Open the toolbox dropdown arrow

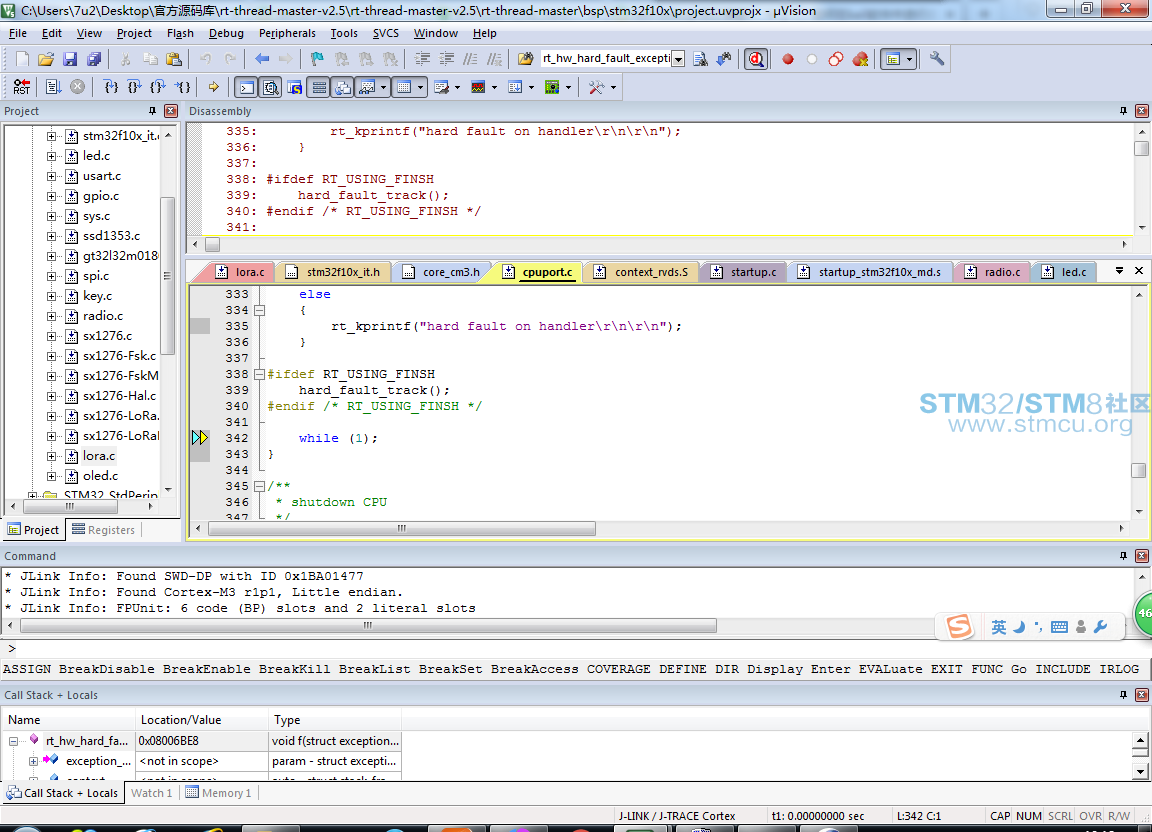click(x=613, y=87)
